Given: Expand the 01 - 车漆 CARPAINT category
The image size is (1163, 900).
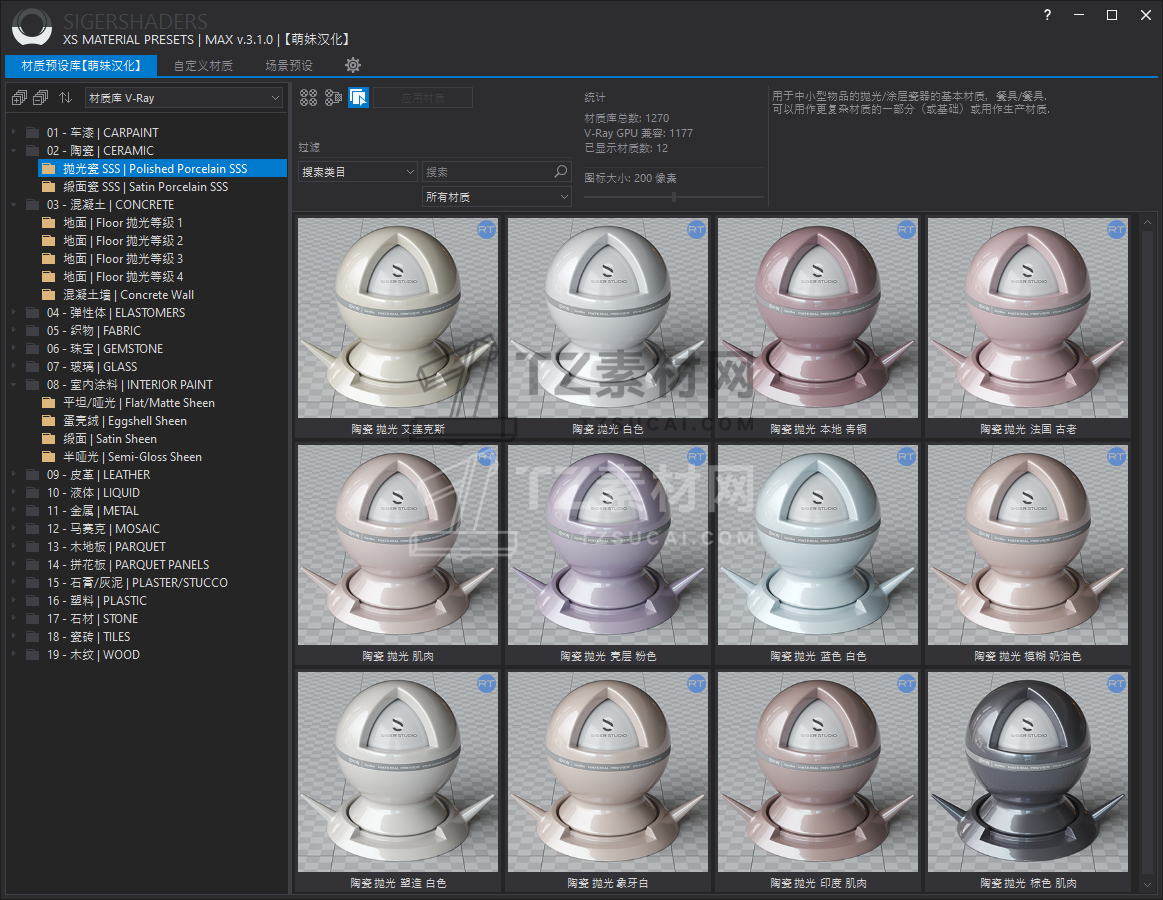Looking at the screenshot, I should [x=13, y=132].
